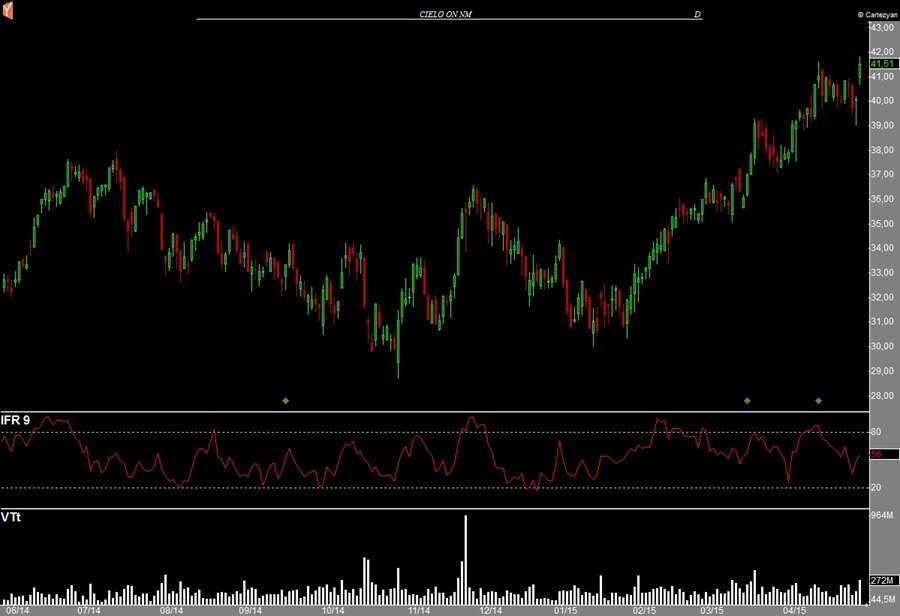Click the 43,00 price axis label
The width and height of the screenshot is (900, 616).
pos(881,27)
